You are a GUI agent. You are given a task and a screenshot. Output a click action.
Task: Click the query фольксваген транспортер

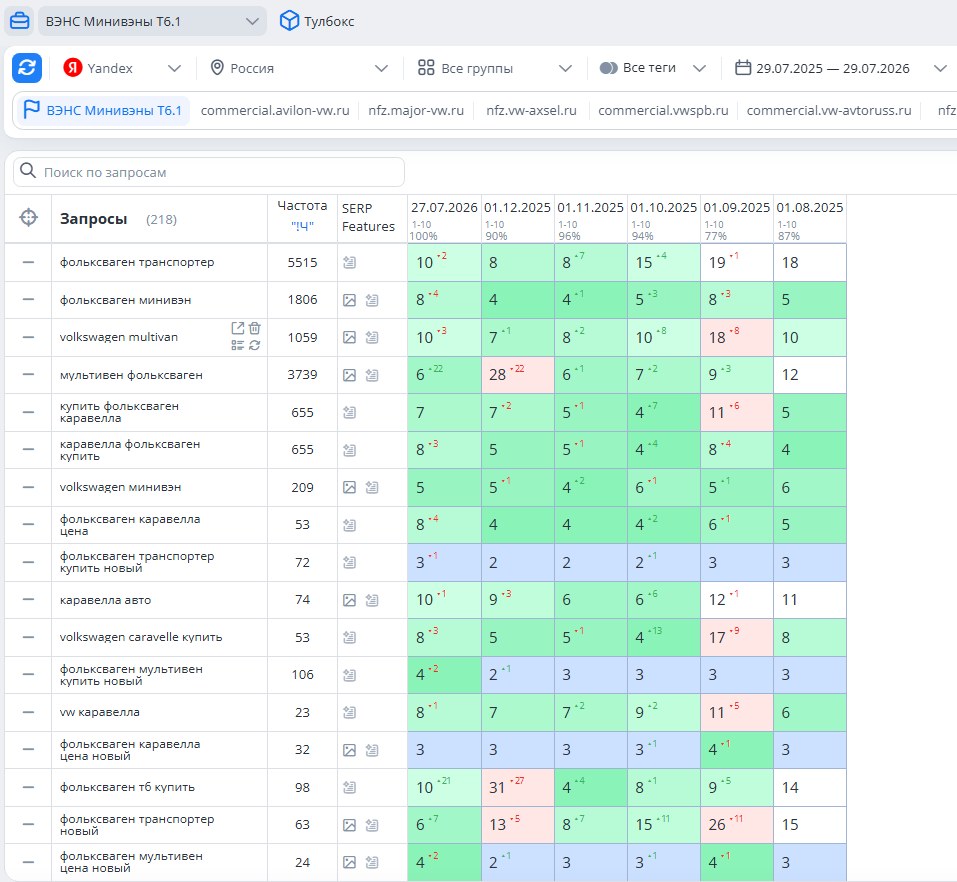coord(137,262)
